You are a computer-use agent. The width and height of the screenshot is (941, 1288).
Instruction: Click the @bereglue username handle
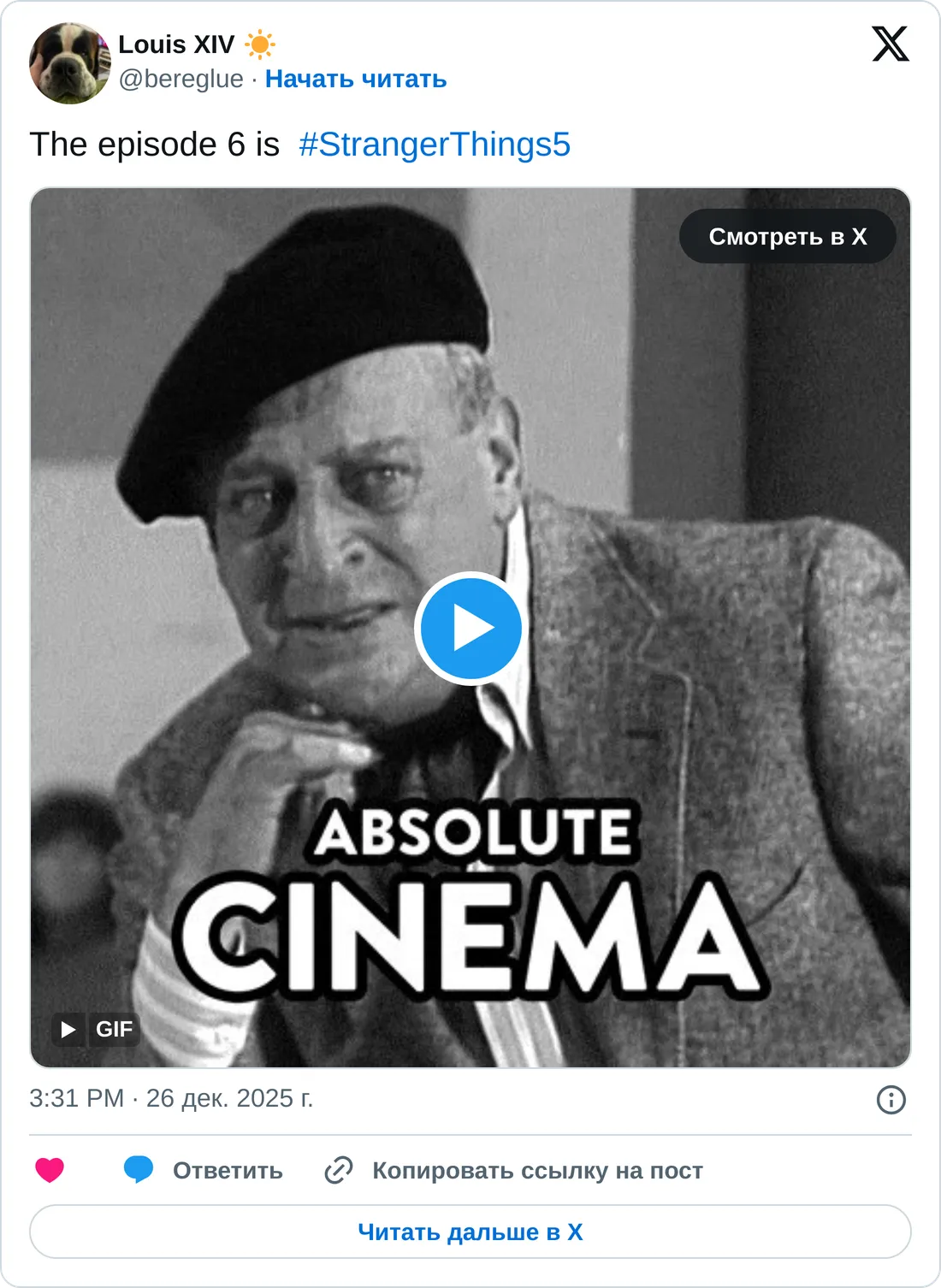coord(181,79)
